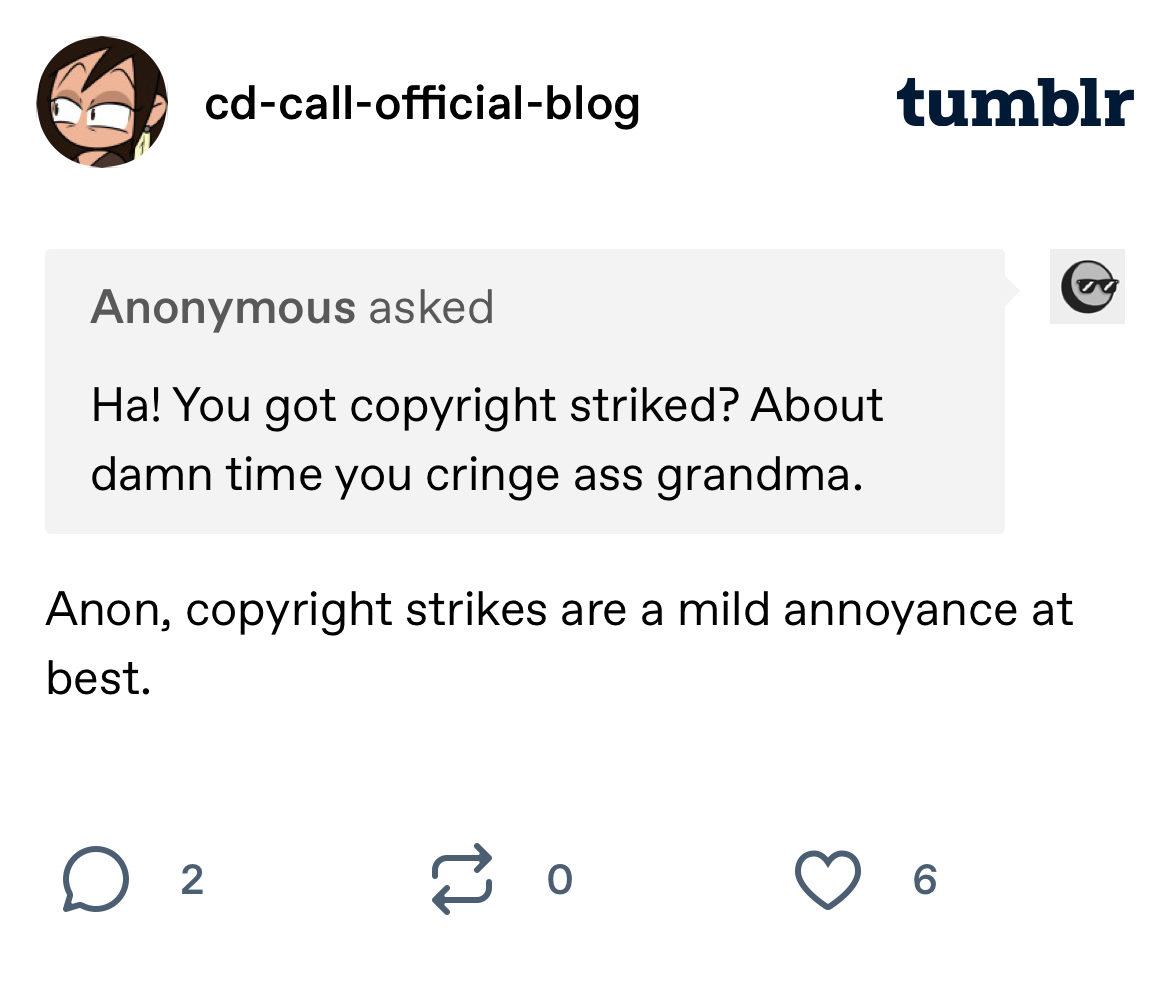This screenshot has height=987, width=1170.
Task: Open the cd-call-official-blog blog name link
Action: click(x=421, y=103)
